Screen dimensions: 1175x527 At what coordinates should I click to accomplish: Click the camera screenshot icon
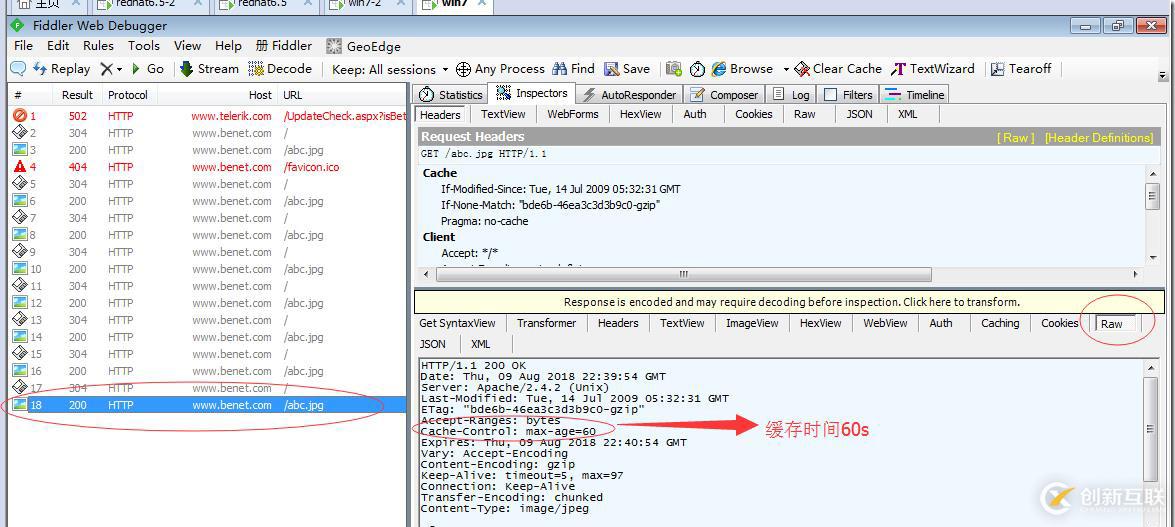coord(674,69)
